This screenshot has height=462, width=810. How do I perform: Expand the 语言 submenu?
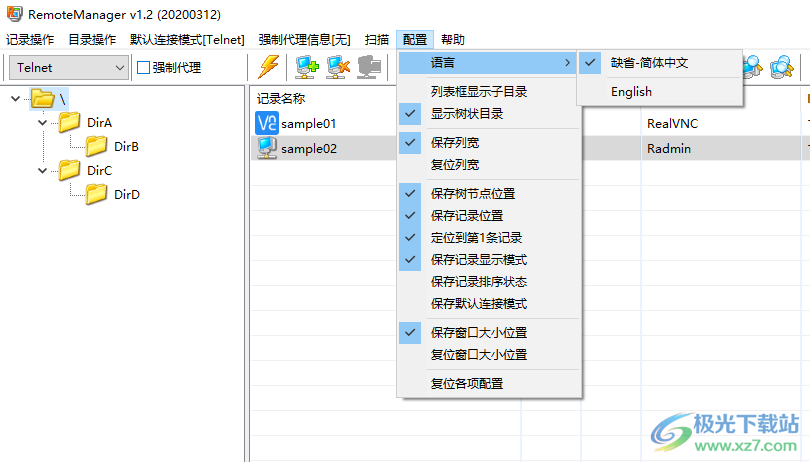489,63
